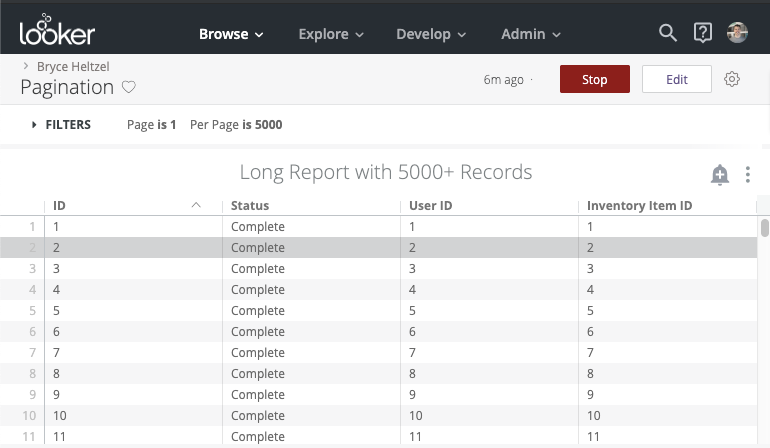The image size is (770, 448).
Task: Open the user profile avatar
Action: pyautogui.click(x=737, y=33)
